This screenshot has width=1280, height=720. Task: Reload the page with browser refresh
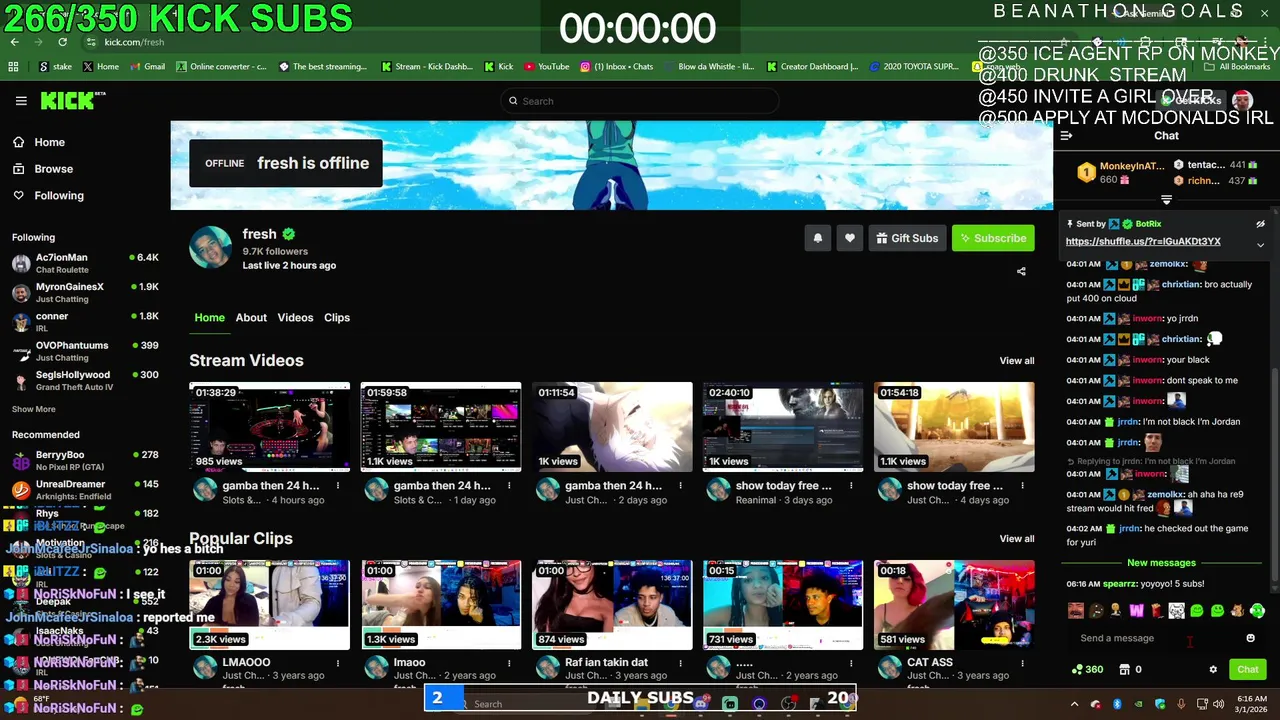[62, 42]
